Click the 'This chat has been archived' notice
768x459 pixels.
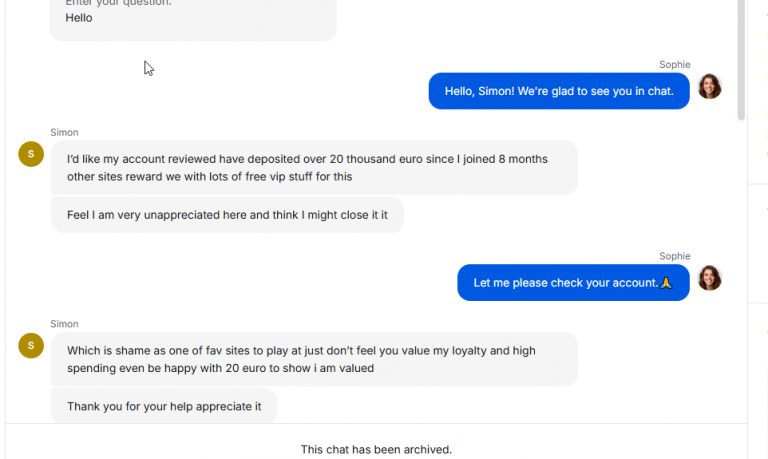click(x=376, y=449)
